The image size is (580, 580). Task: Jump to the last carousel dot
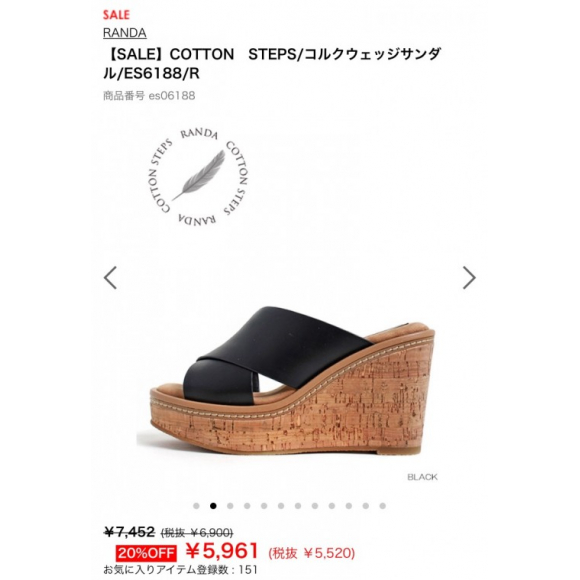383,506
